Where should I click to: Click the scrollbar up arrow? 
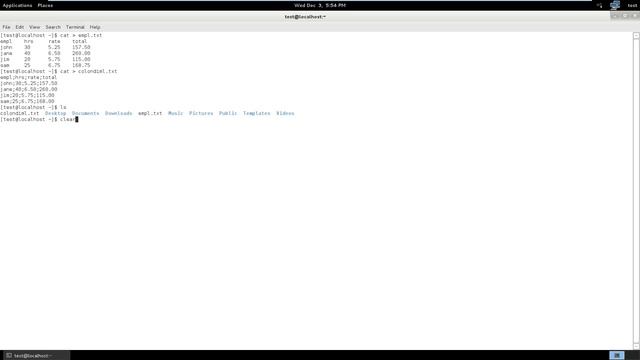636,36
